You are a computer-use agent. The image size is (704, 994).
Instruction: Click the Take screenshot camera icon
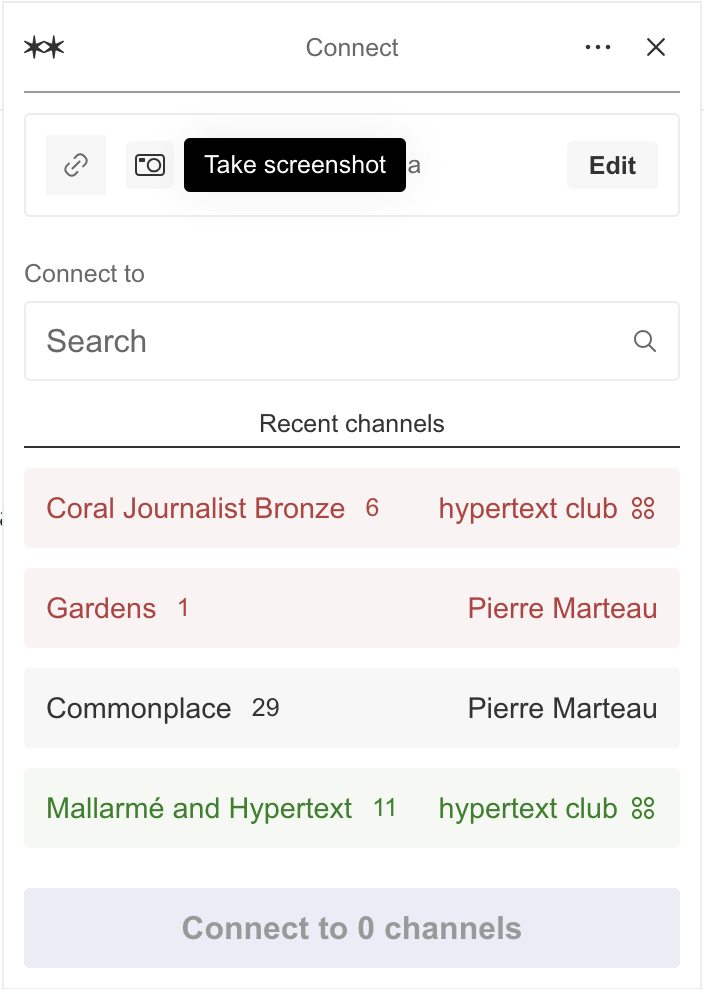[x=150, y=165]
